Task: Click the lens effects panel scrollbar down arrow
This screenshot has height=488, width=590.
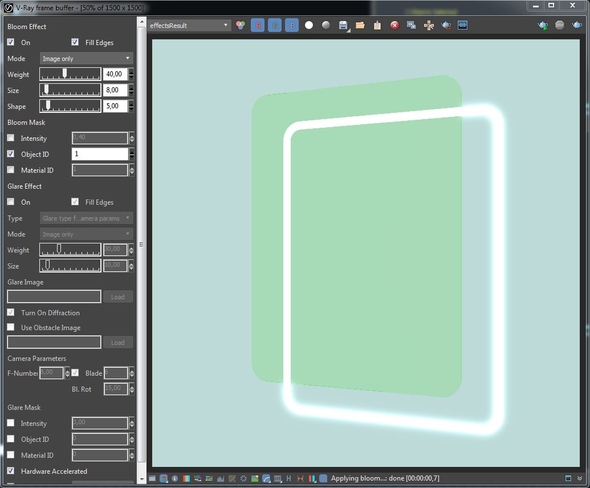Action: (x=141, y=479)
